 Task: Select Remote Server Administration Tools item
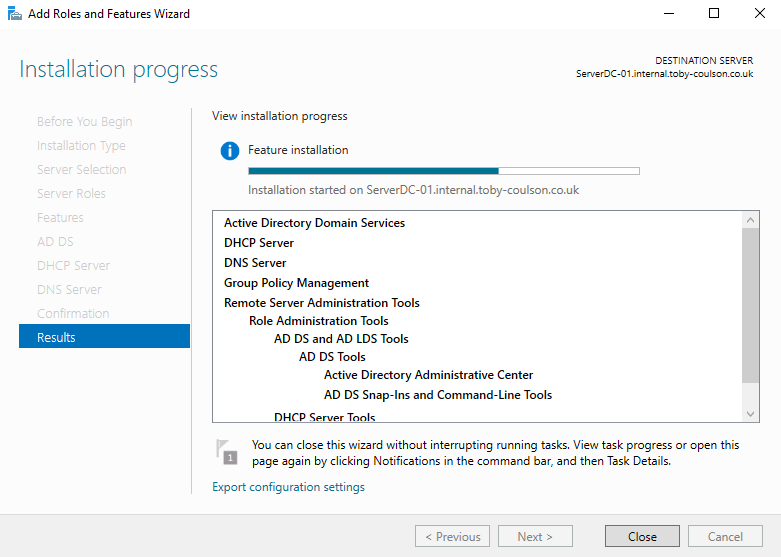[321, 303]
